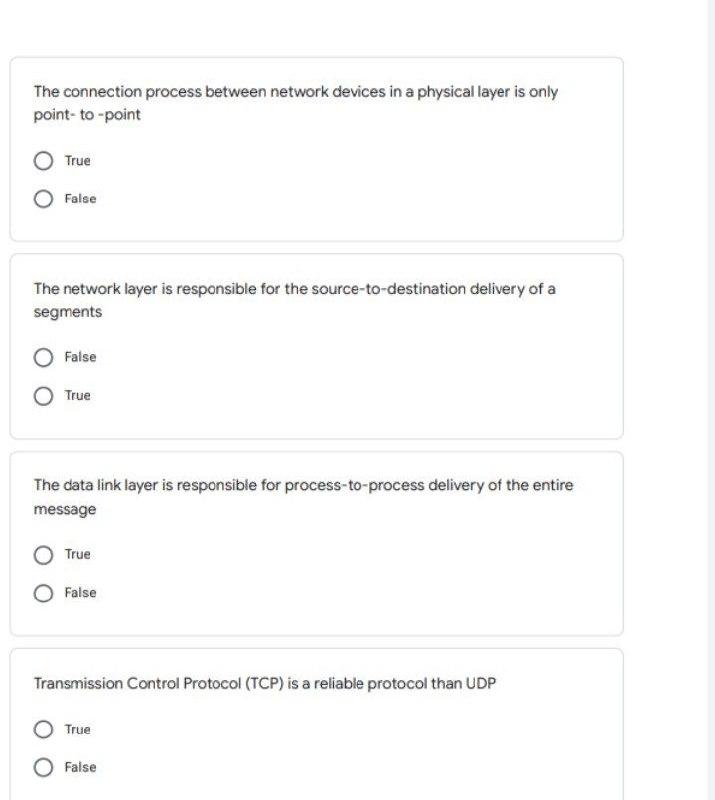This screenshot has height=800, width=715.
Task: Click the True label in the first question
Action: point(76,160)
